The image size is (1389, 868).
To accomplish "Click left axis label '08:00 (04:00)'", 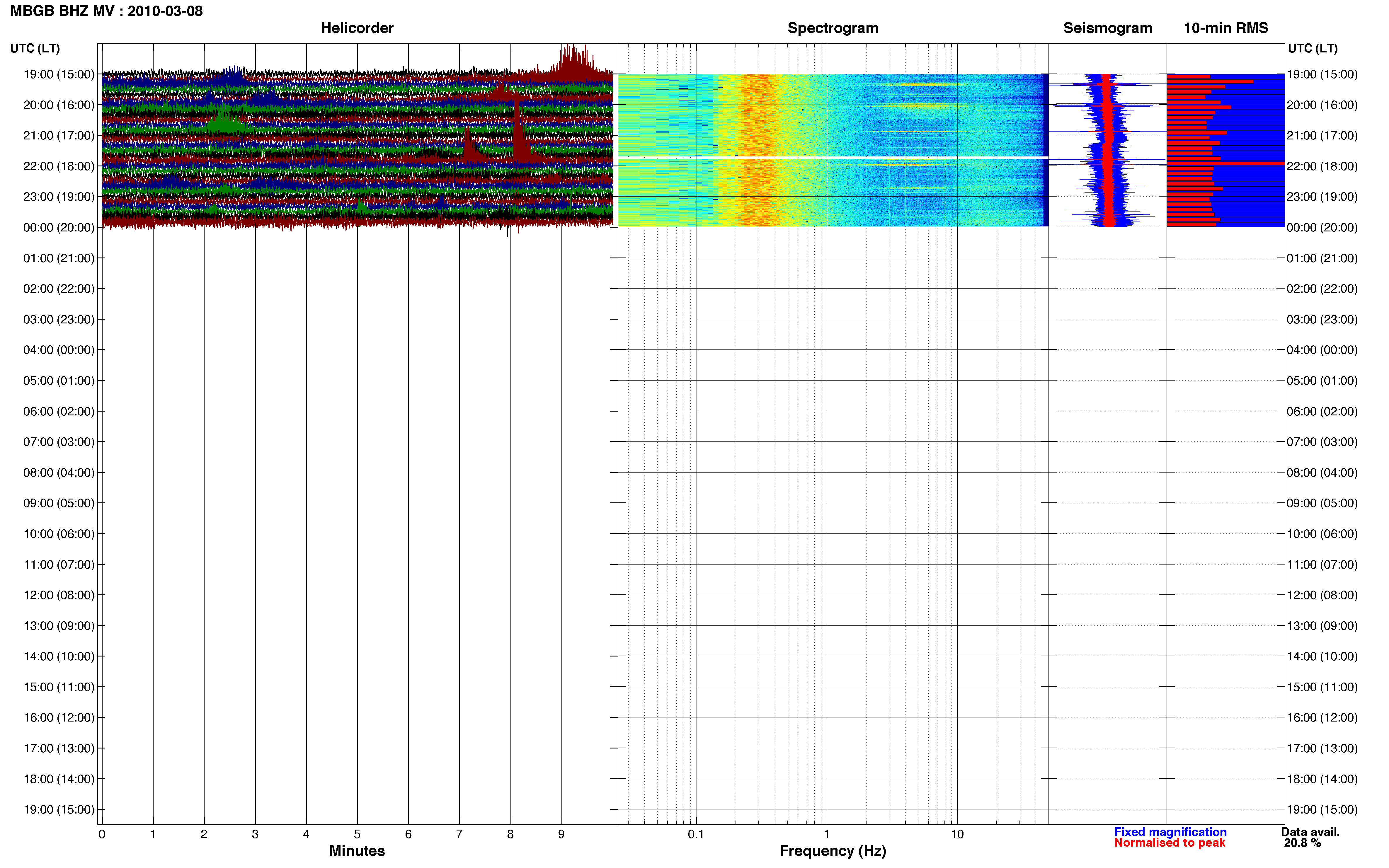I will (59, 473).
